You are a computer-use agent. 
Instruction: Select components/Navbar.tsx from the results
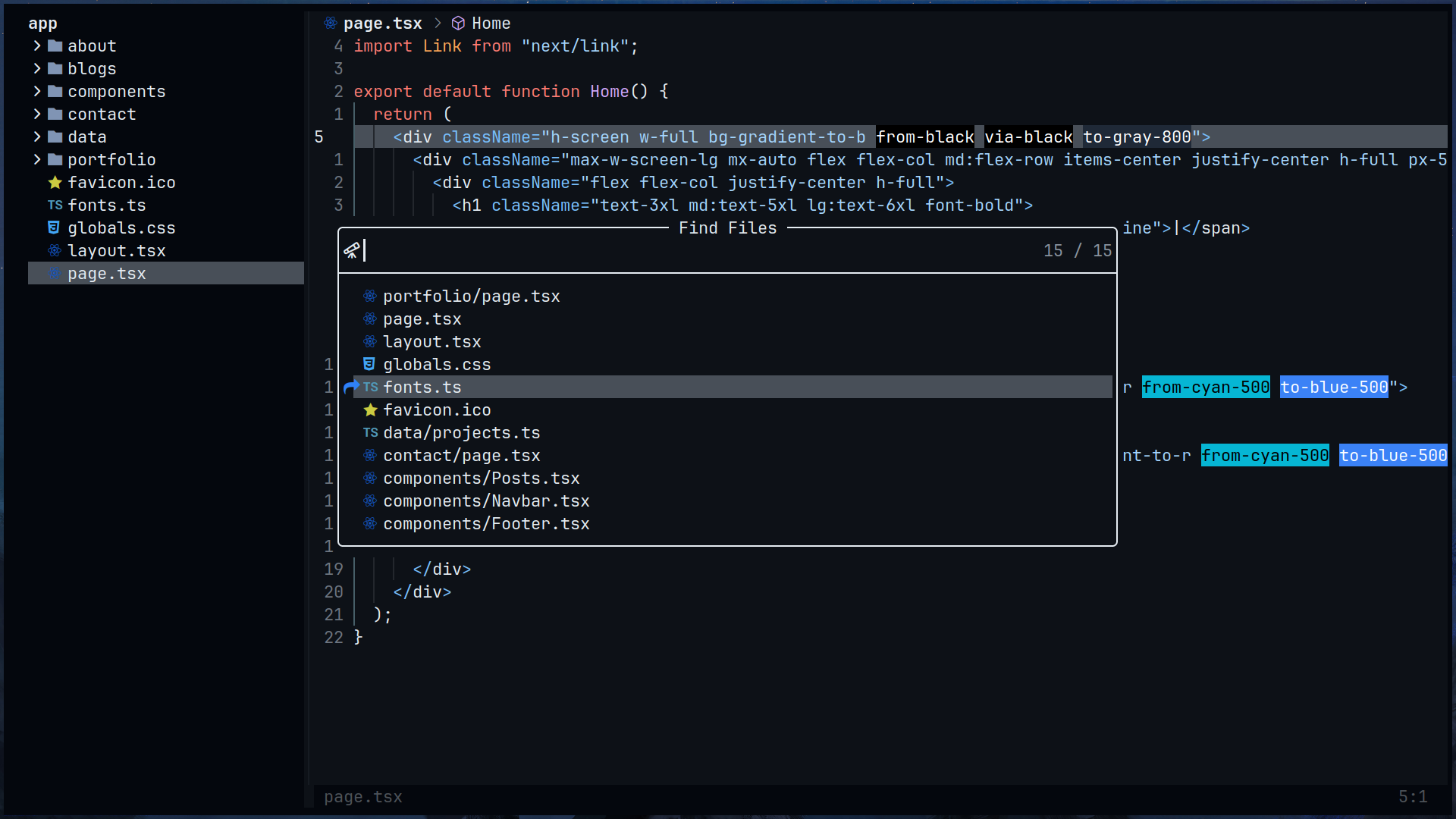coord(485,500)
